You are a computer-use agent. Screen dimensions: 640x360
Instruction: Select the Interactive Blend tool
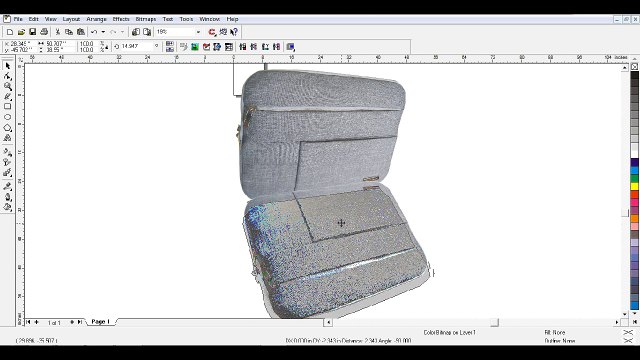click(8, 152)
